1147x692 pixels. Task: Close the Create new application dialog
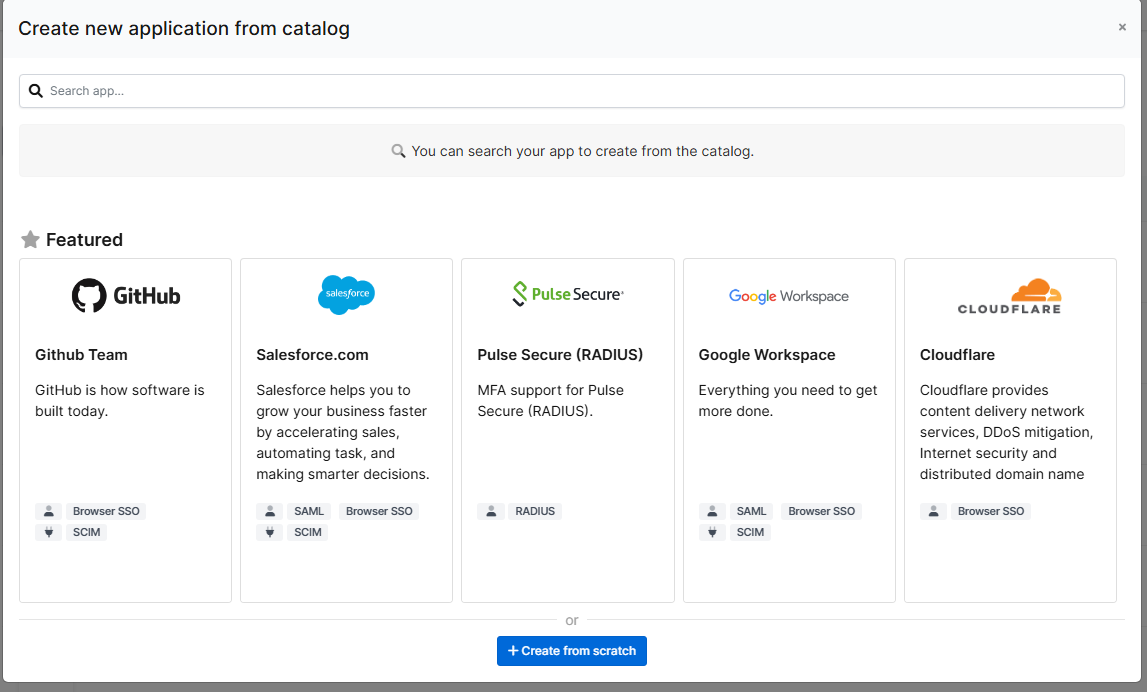pyautogui.click(x=1122, y=27)
